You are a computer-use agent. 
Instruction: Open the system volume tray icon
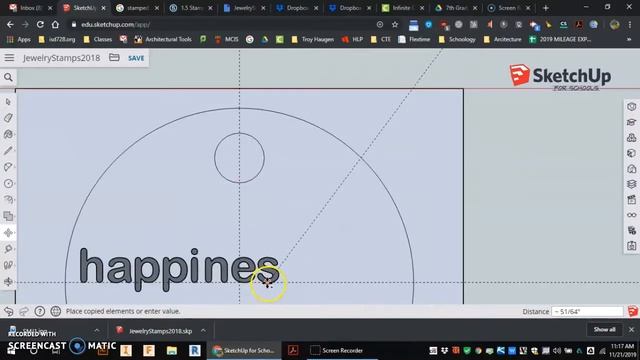(x=557, y=351)
